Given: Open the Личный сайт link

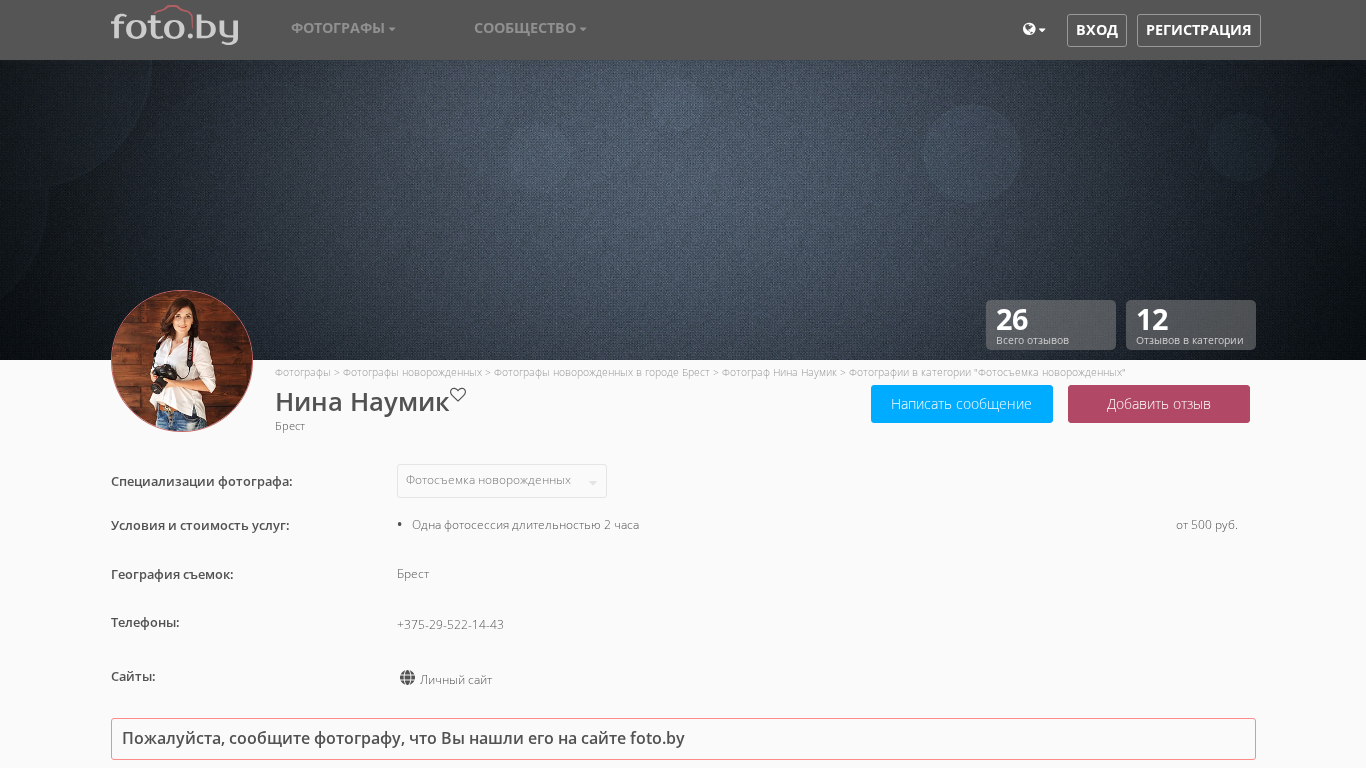Looking at the screenshot, I should pyautogui.click(x=456, y=680).
